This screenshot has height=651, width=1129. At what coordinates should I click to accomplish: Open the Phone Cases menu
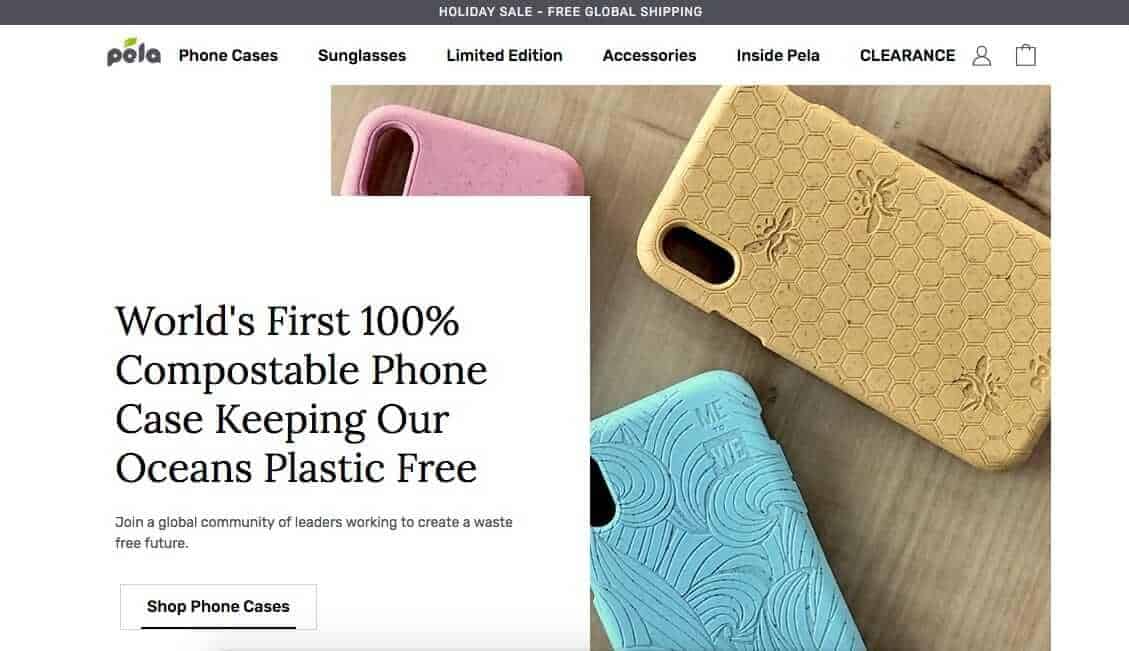pos(228,55)
